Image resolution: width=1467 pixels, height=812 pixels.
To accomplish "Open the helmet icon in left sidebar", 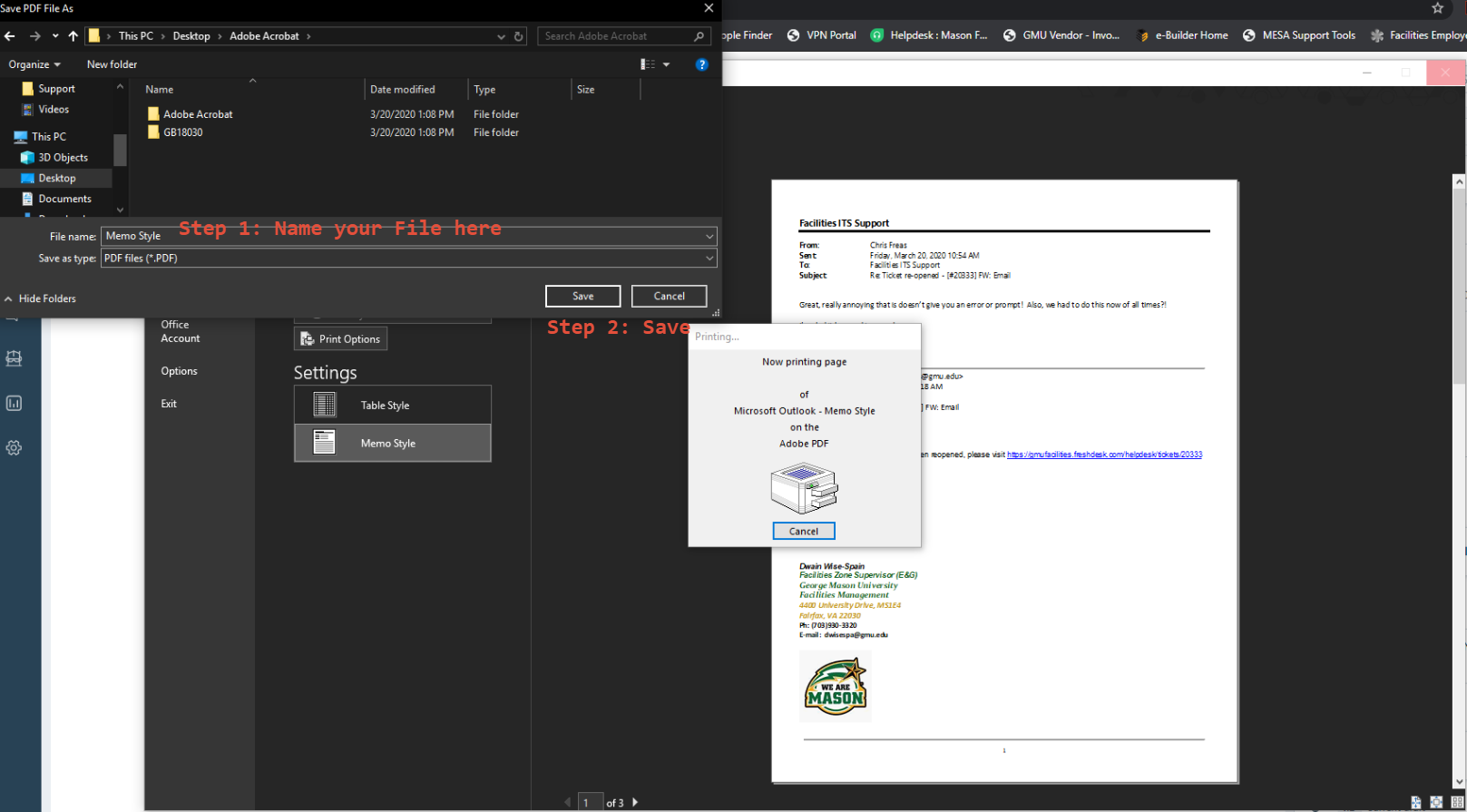I will 14,358.
